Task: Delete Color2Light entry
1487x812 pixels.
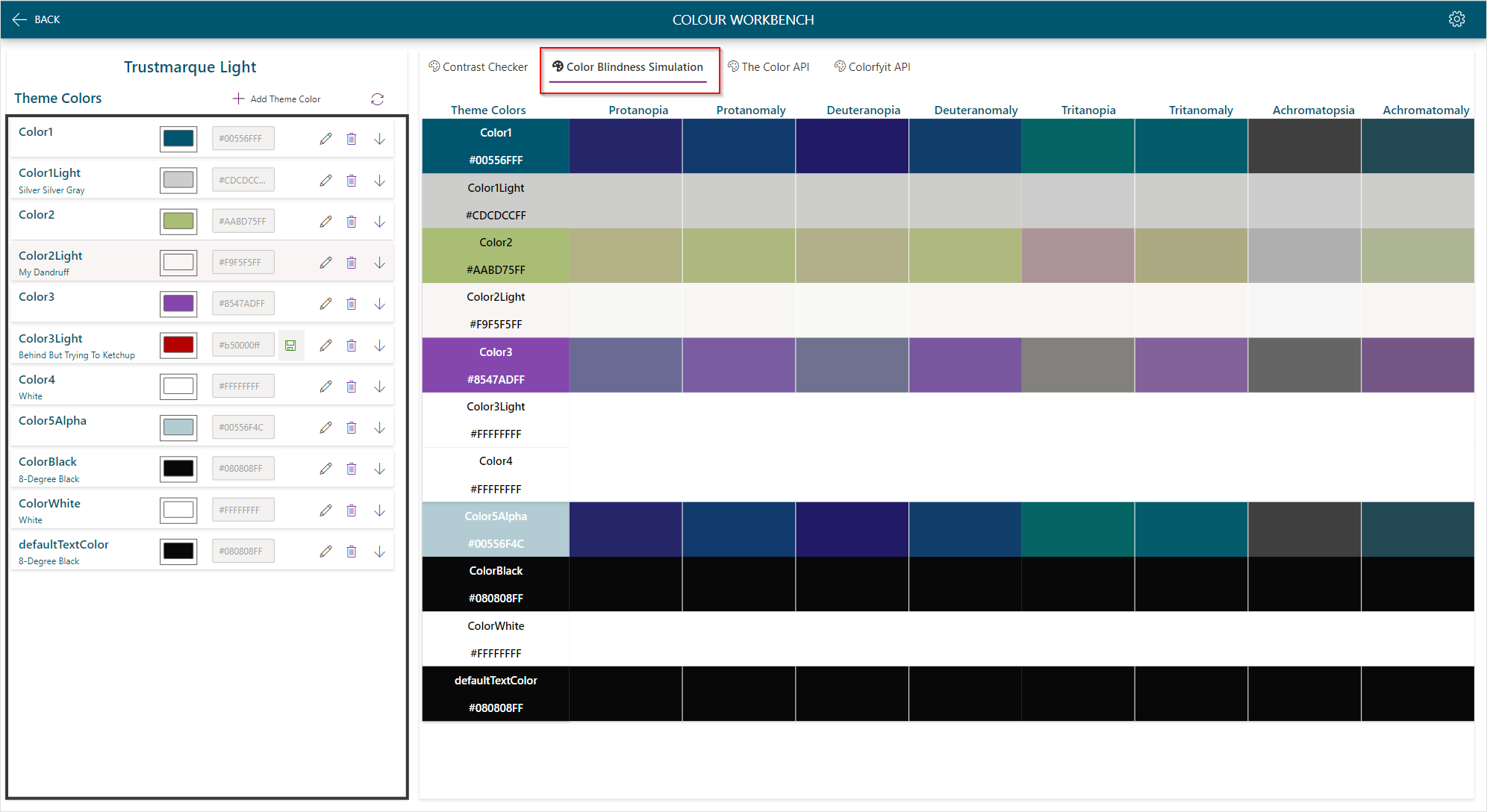Action: click(352, 263)
